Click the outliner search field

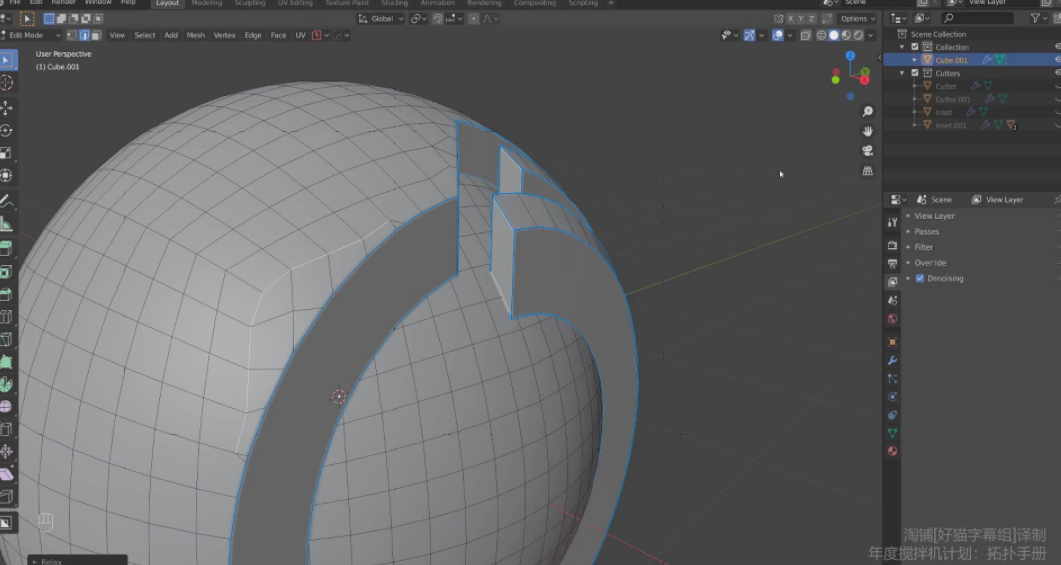[x=978, y=19]
